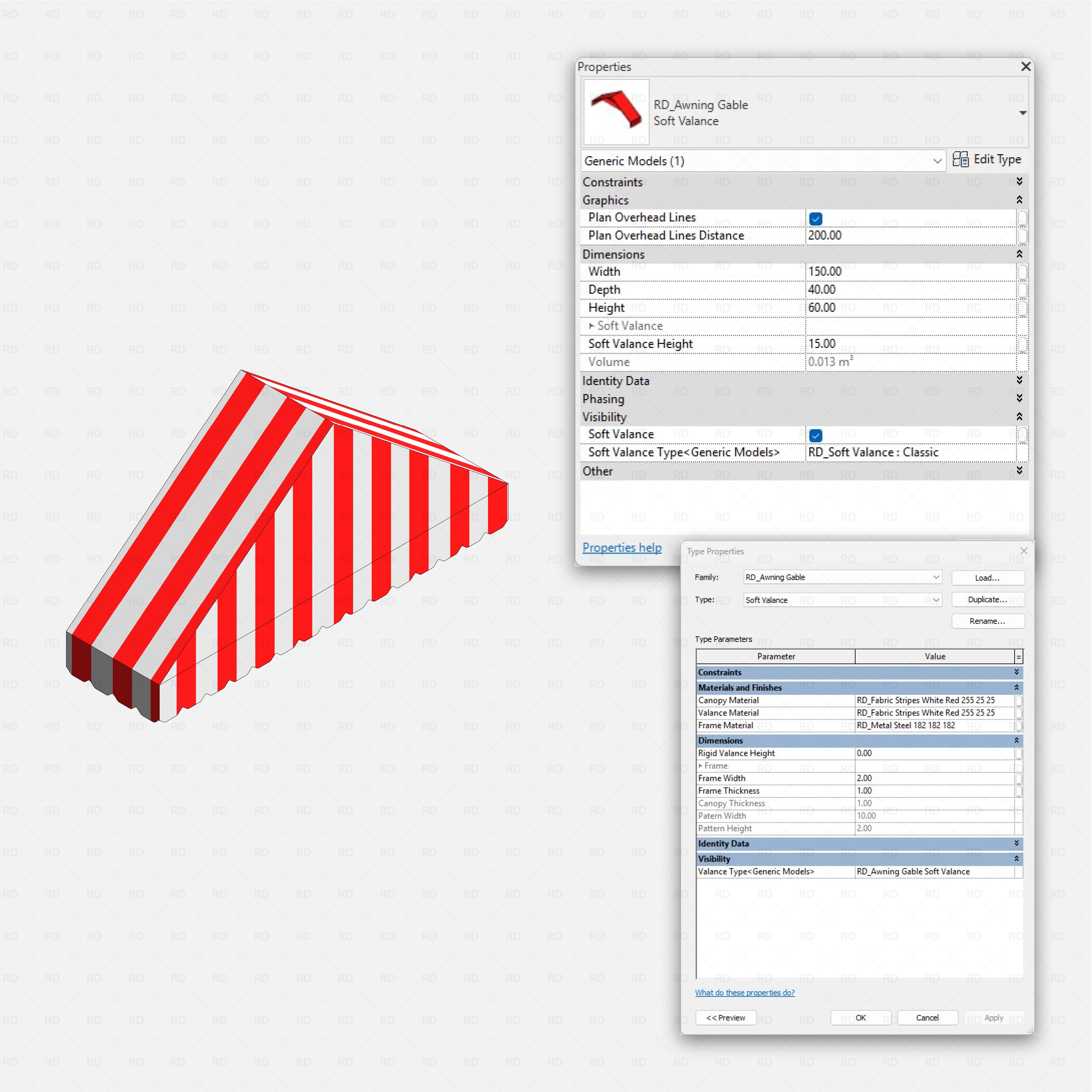The height and width of the screenshot is (1092, 1092).
Task: Click the RD_Awning Gable preview thumbnail
Action: [x=616, y=111]
